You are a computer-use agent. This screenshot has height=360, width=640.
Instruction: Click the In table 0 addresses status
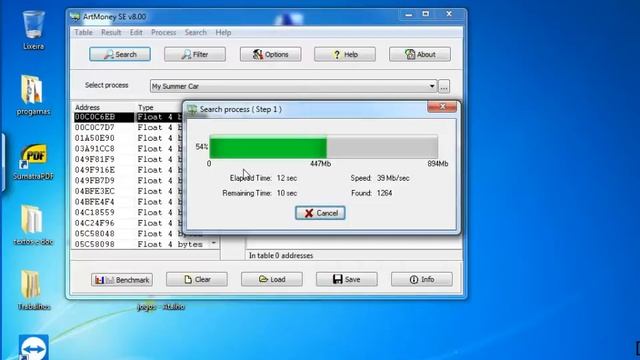[x=281, y=256]
